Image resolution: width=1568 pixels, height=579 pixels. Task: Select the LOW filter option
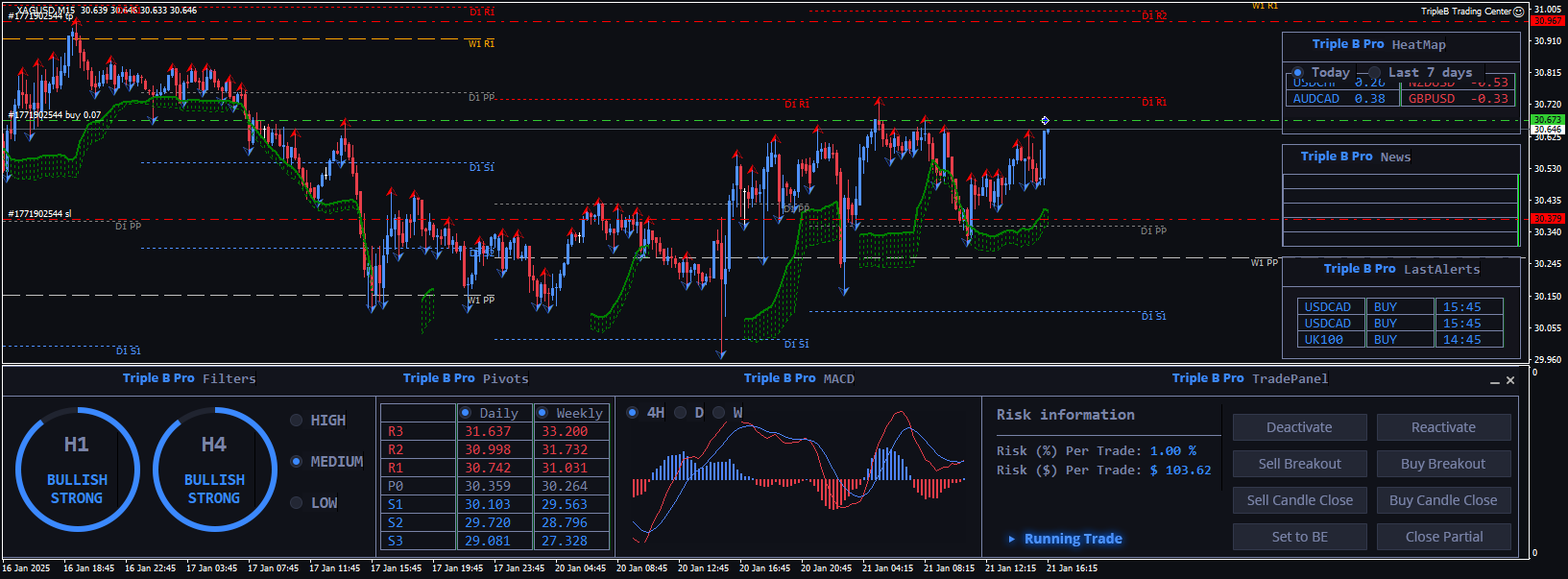coord(297,503)
